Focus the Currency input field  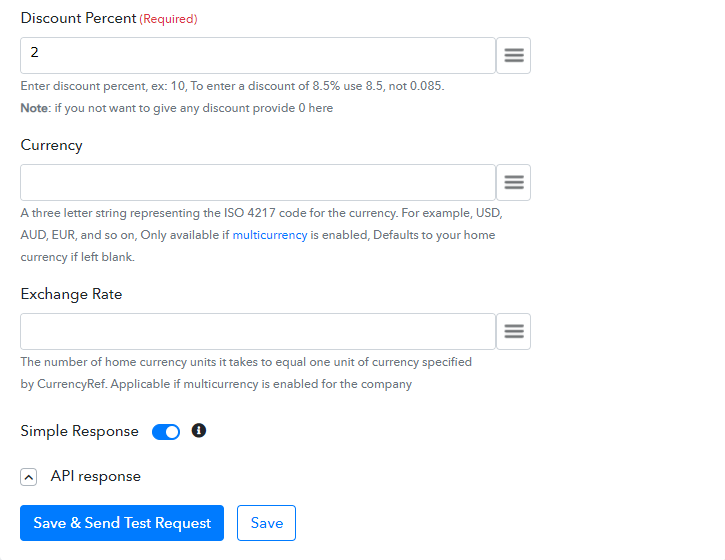[258, 182]
